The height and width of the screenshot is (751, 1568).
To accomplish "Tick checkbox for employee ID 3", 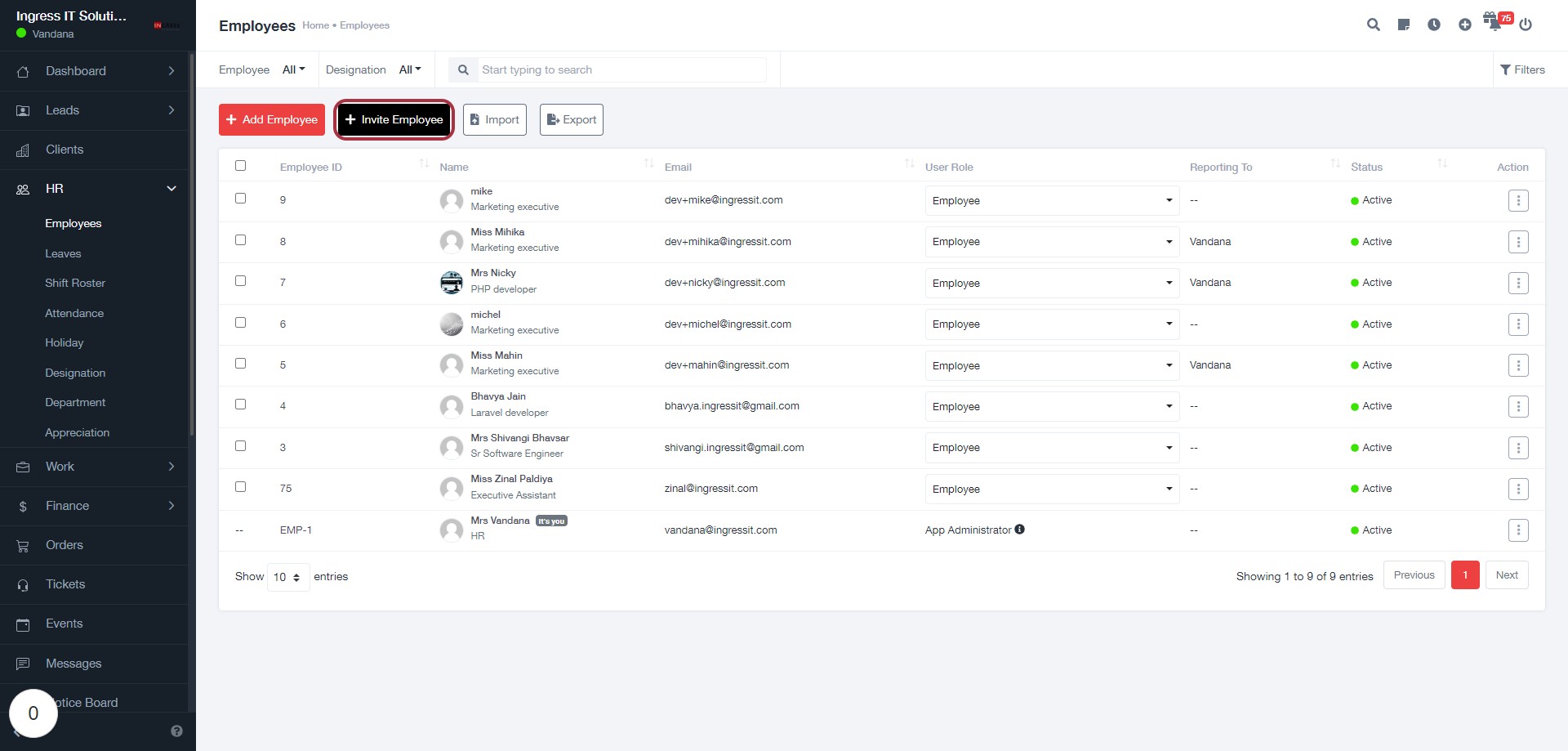I will click(240, 446).
